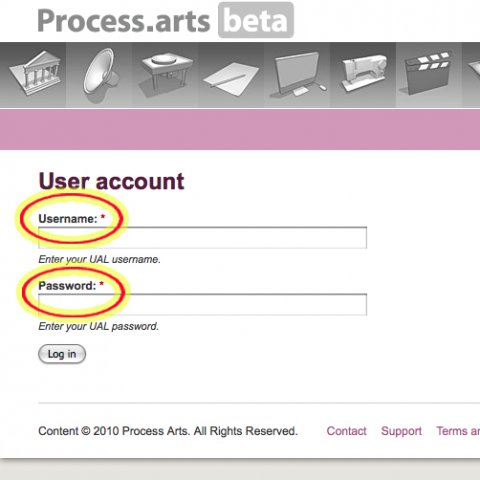Open the Contact footer link
480x480 pixels.
(x=346, y=431)
